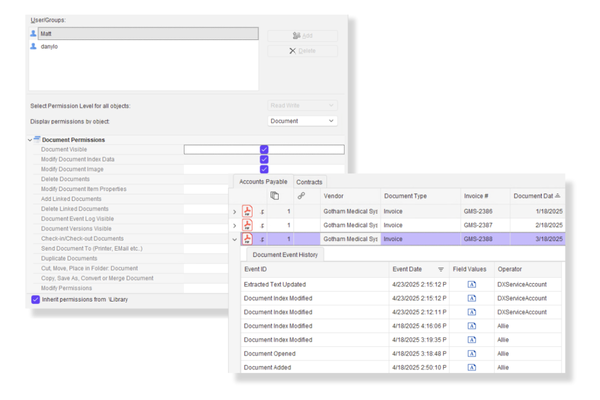Image resolution: width=600 pixels, height=400 pixels.
Task: Click the linked documents chain column icon
Action: 301,196
